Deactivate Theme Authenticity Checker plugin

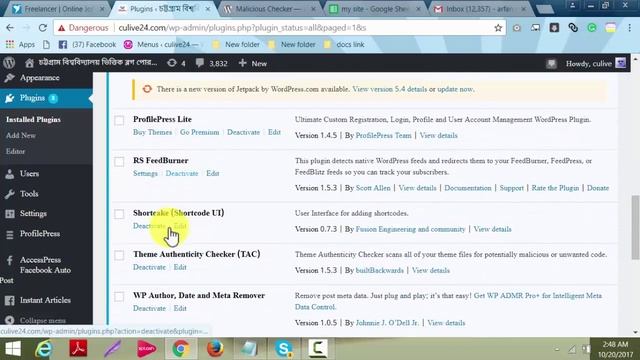[x=149, y=267]
